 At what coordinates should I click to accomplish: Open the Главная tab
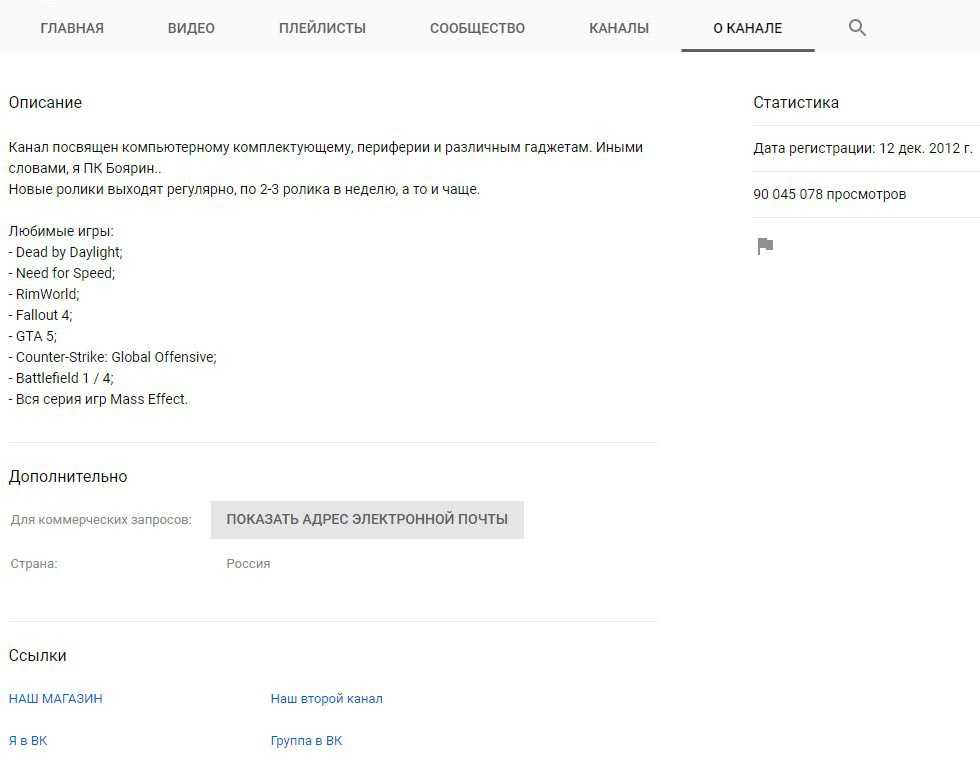point(72,28)
